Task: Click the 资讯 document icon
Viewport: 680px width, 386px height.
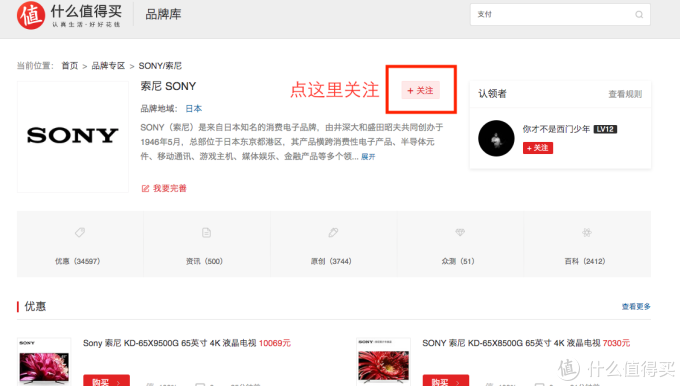Action: pyautogui.click(x=206, y=232)
